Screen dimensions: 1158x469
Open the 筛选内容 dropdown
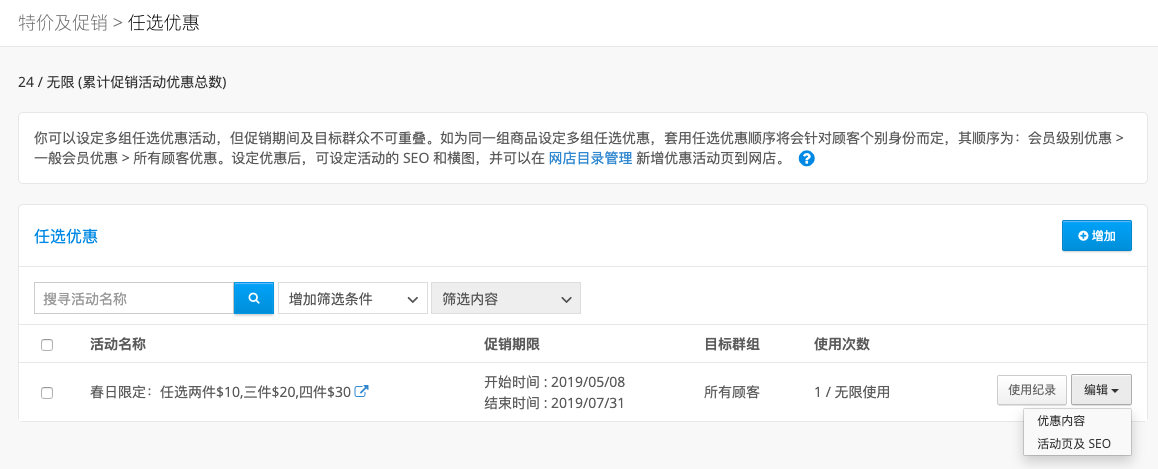click(506, 298)
